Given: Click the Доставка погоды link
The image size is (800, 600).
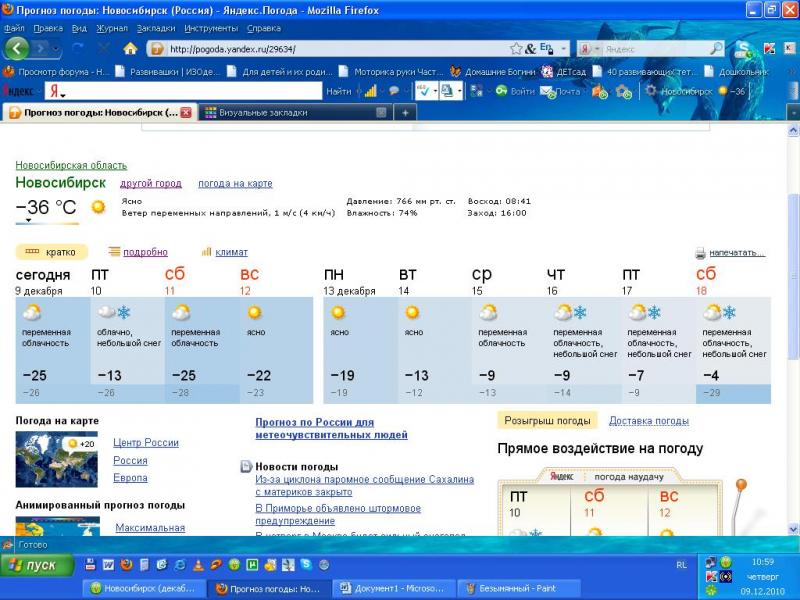Looking at the screenshot, I should [x=648, y=421].
